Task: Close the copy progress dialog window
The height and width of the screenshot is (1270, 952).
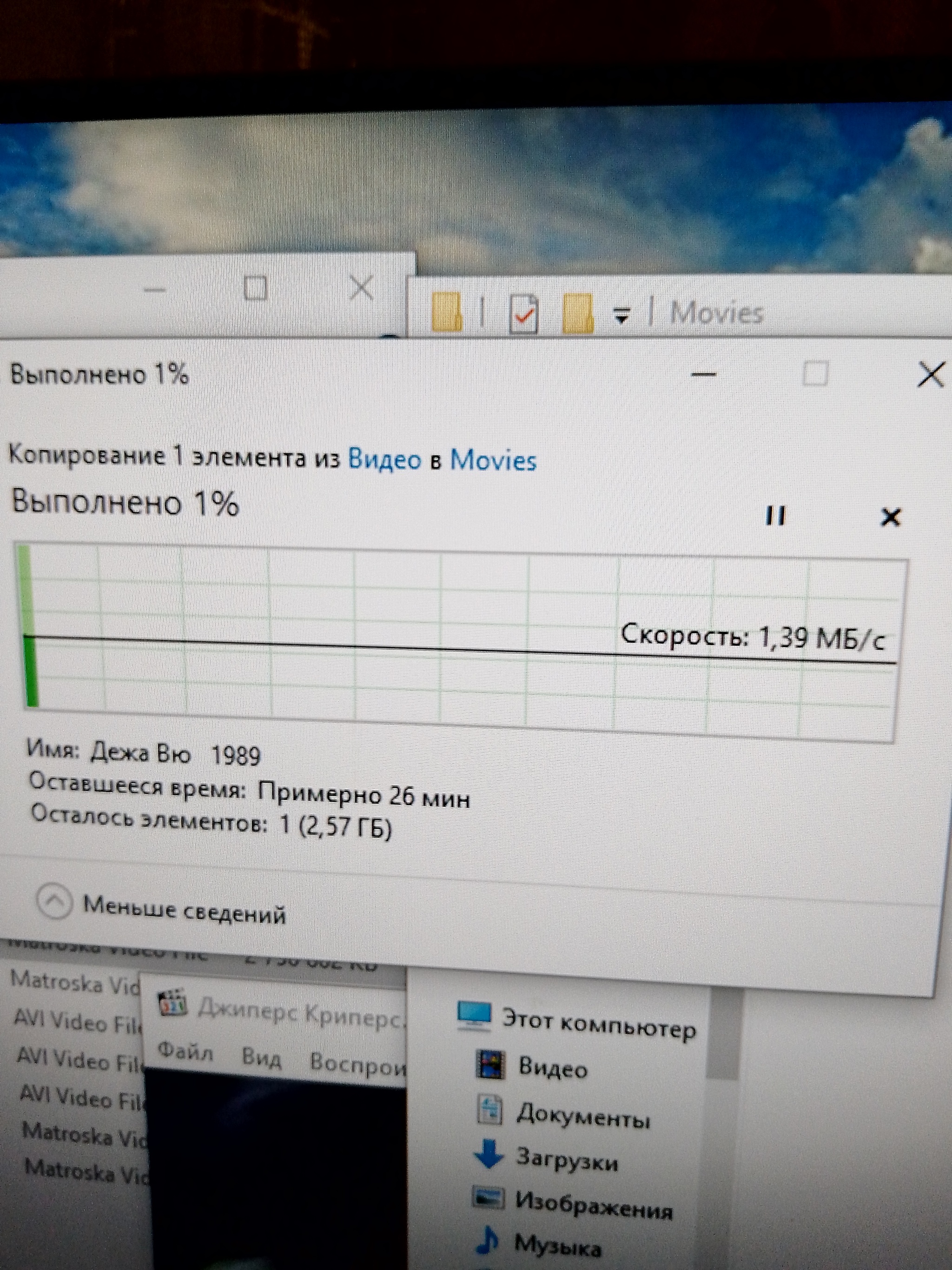Action: (x=931, y=375)
